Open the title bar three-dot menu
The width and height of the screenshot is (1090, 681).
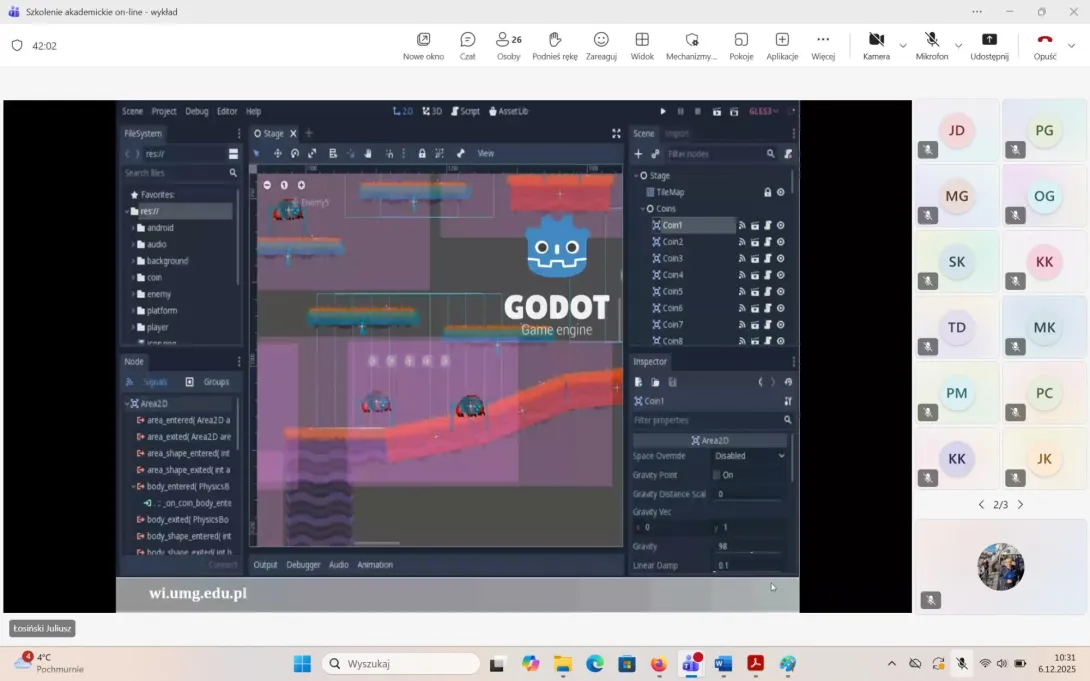tap(977, 11)
